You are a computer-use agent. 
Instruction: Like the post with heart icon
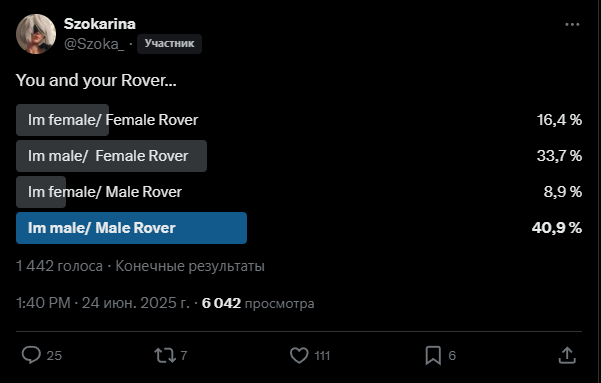pyautogui.click(x=299, y=355)
